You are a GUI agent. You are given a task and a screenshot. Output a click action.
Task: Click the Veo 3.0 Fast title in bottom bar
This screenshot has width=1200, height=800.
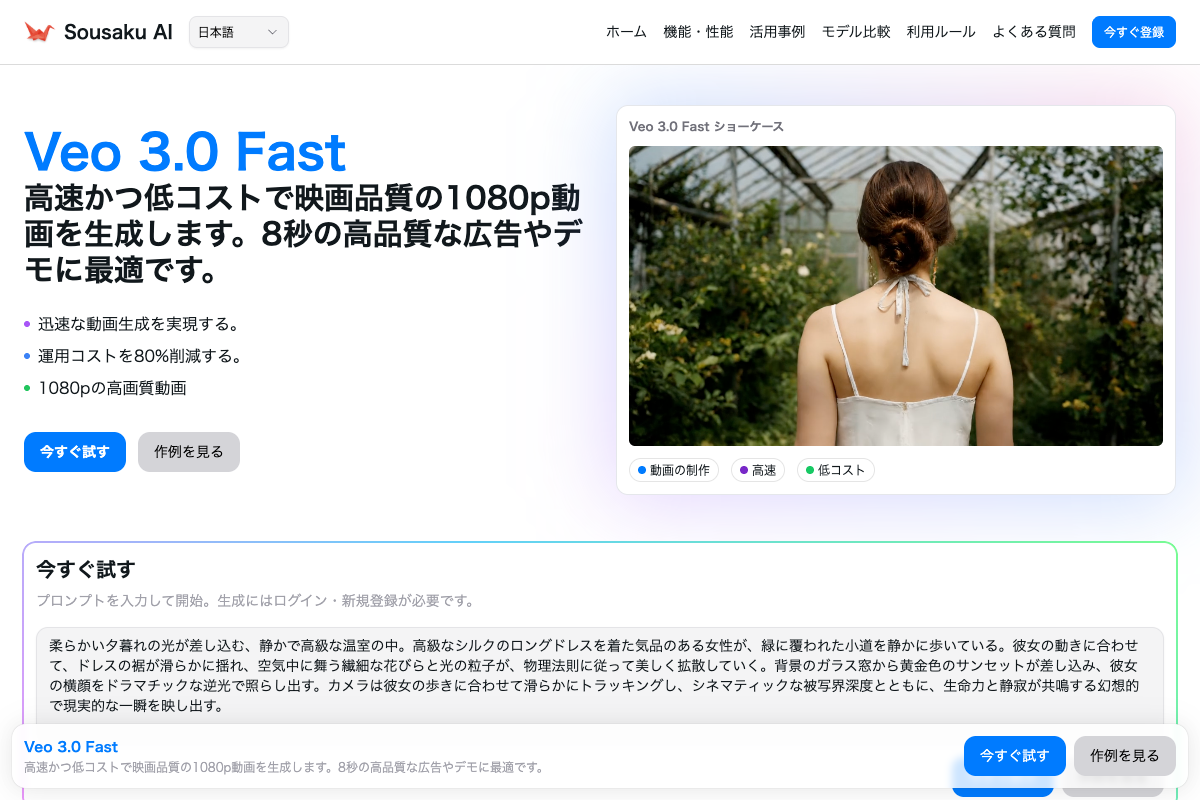(x=71, y=747)
